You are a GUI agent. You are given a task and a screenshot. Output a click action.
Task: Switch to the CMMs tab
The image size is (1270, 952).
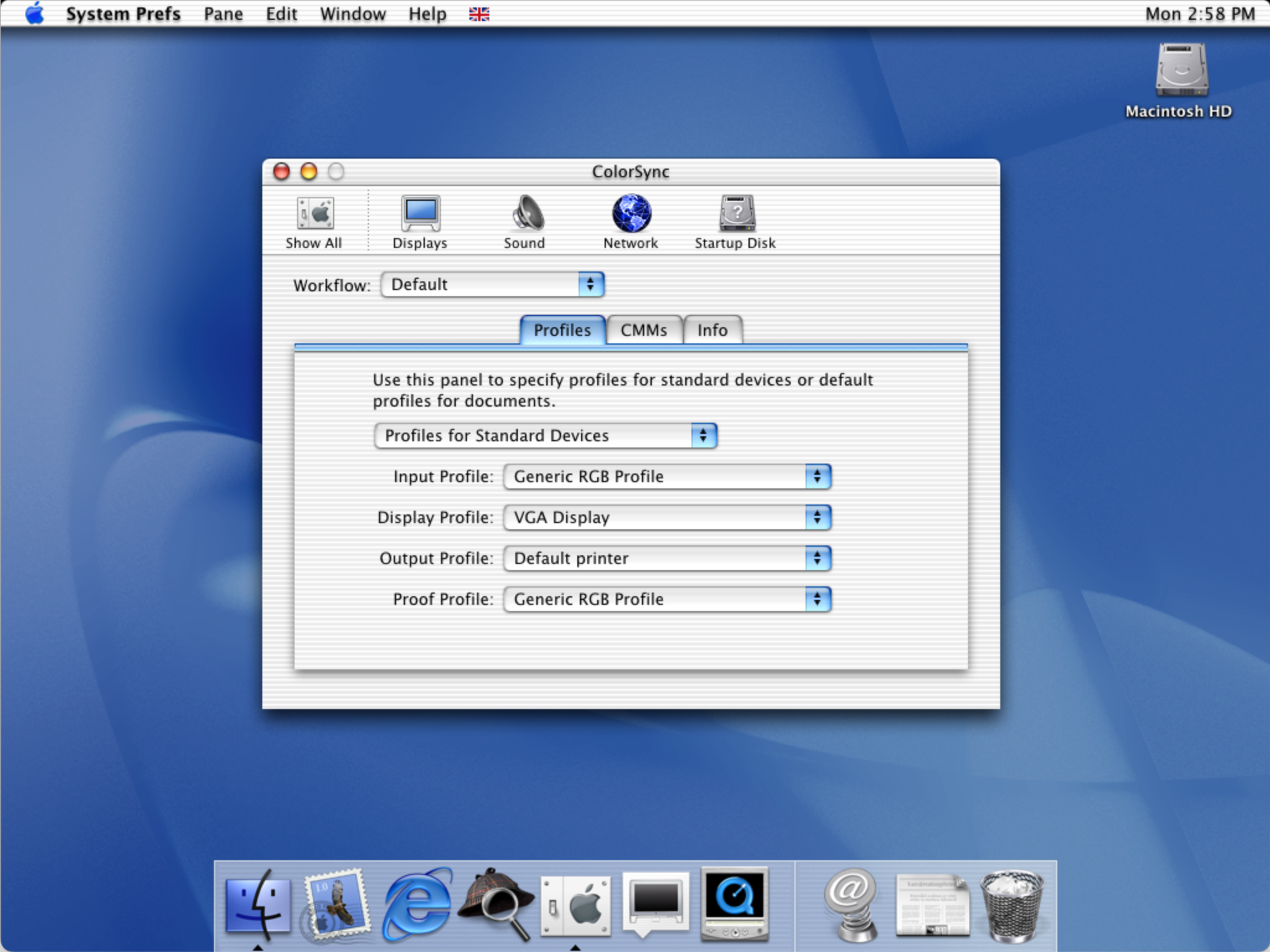point(644,330)
